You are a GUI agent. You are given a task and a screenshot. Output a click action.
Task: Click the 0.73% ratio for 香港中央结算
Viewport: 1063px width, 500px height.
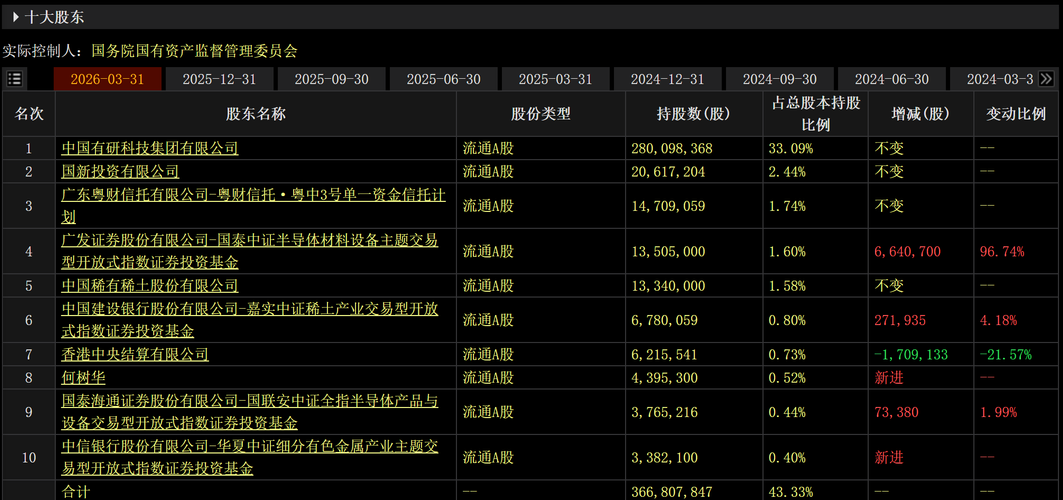point(787,354)
